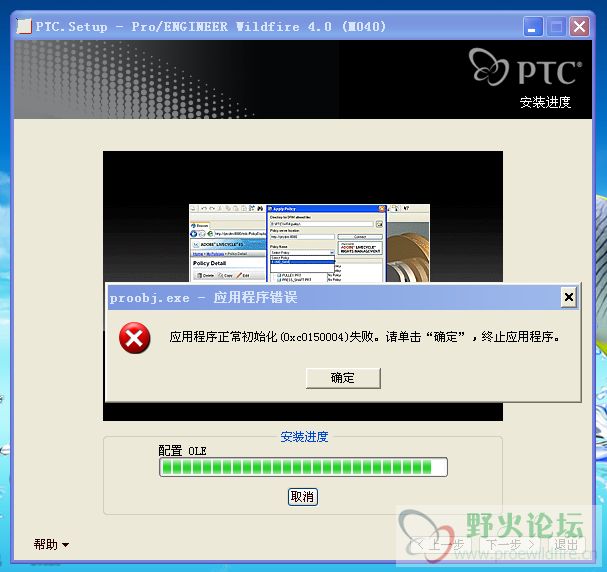This screenshot has height=572, width=607.
Task: Click the 上一步 back button
Action: (441, 545)
